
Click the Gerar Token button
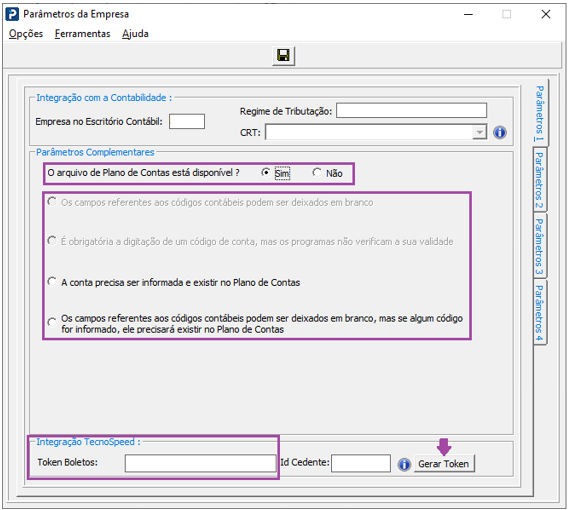click(444, 464)
